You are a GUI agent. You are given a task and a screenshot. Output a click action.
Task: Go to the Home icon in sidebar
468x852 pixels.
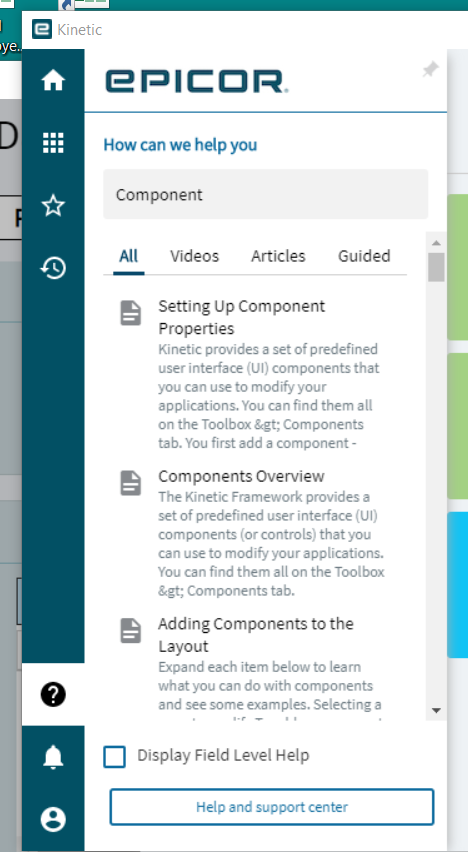53,80
